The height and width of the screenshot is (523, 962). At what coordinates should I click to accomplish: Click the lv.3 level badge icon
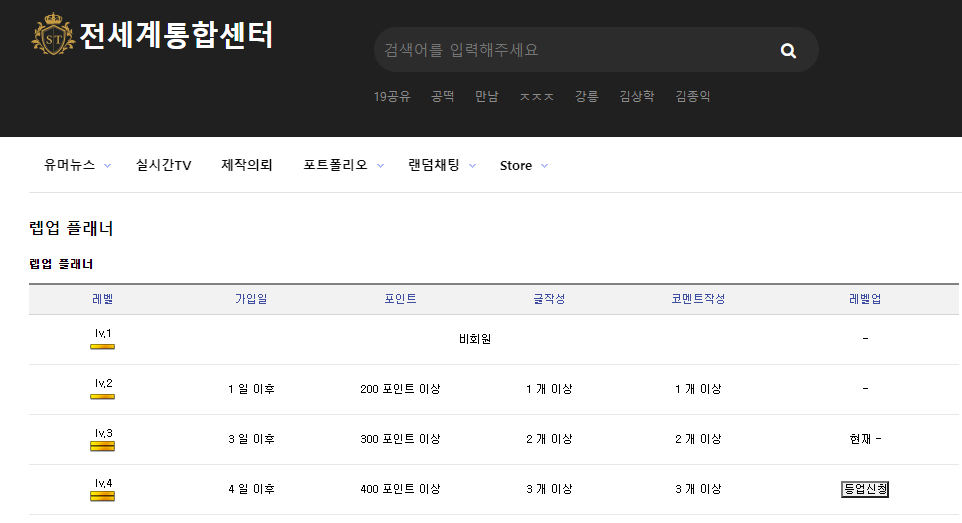102,446
